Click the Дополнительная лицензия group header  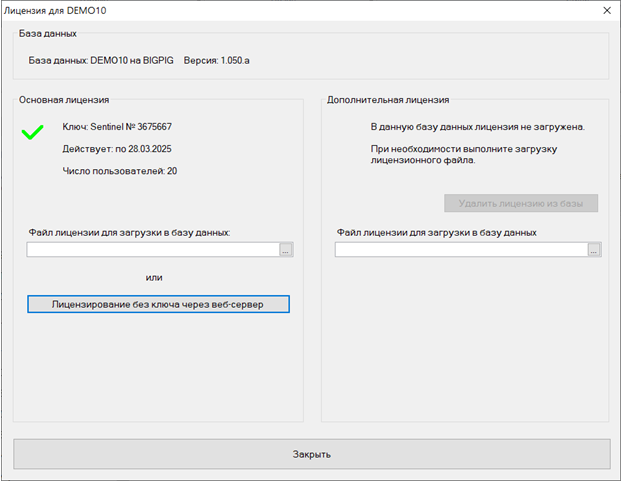(x=388, y=100)
